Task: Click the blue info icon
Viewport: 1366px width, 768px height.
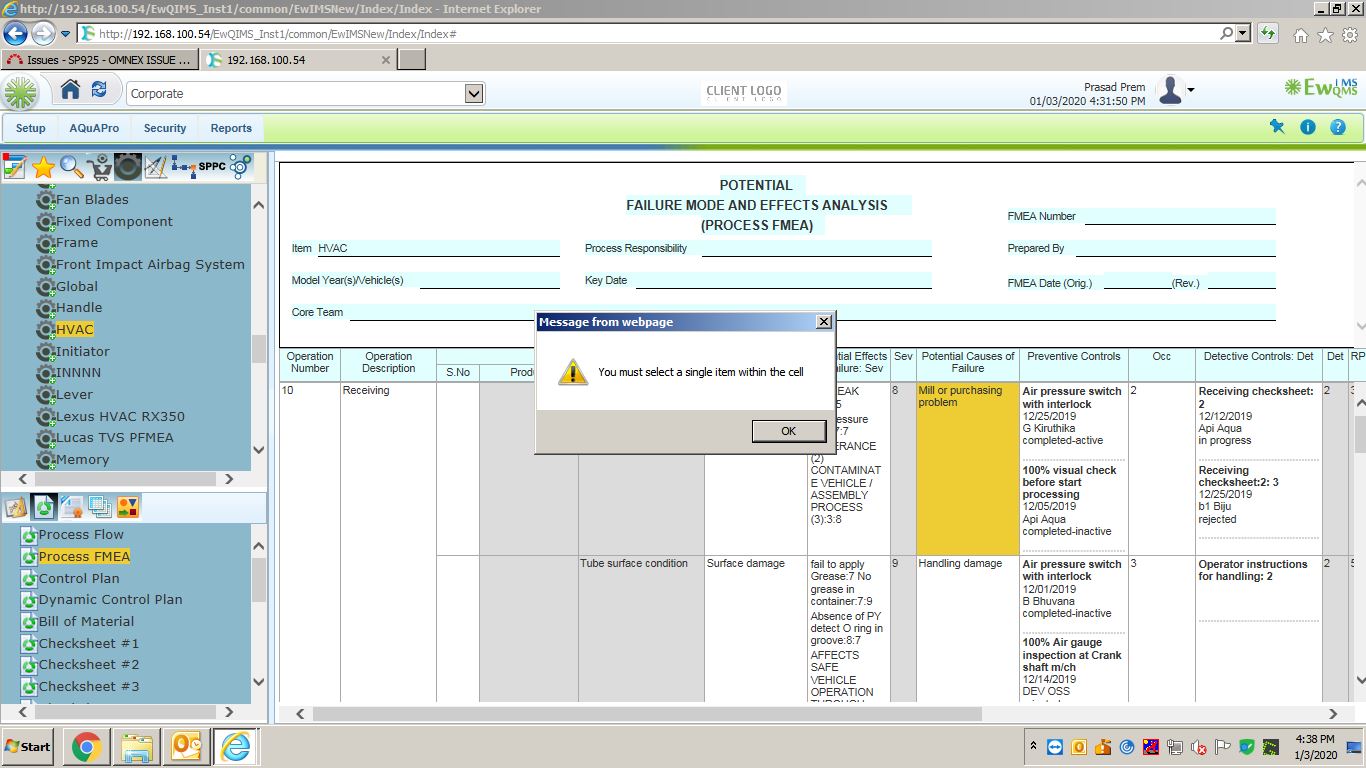Action: [1307, 127]
